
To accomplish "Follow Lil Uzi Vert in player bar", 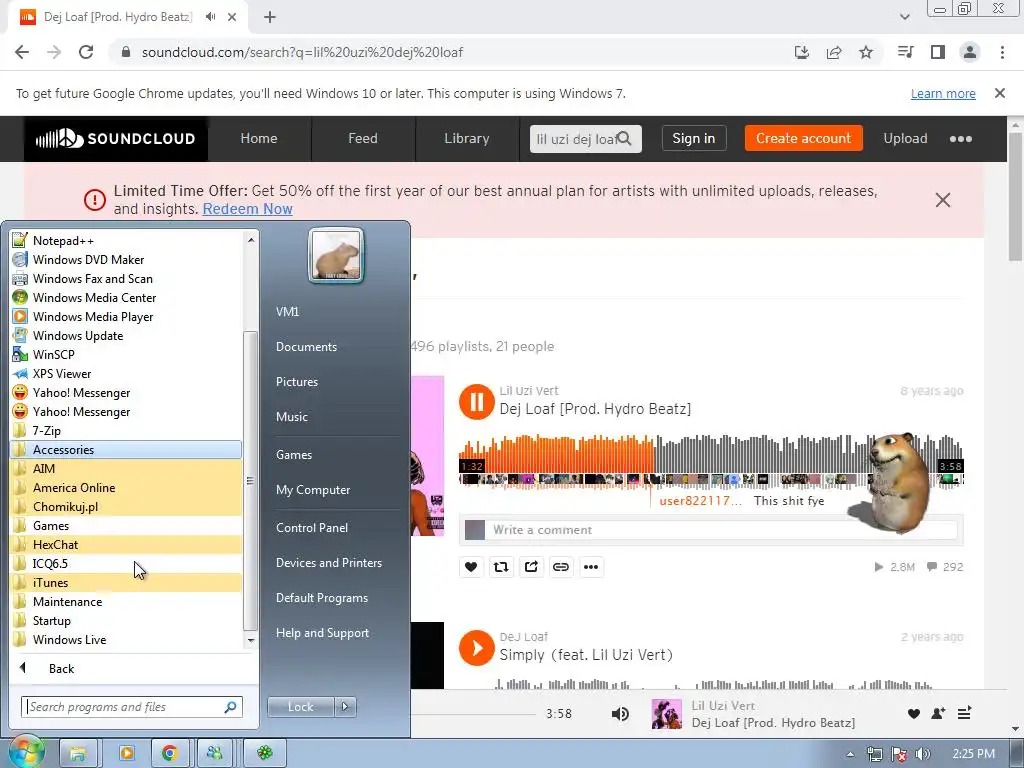I will pyautogui.click(x=938, y=714).
